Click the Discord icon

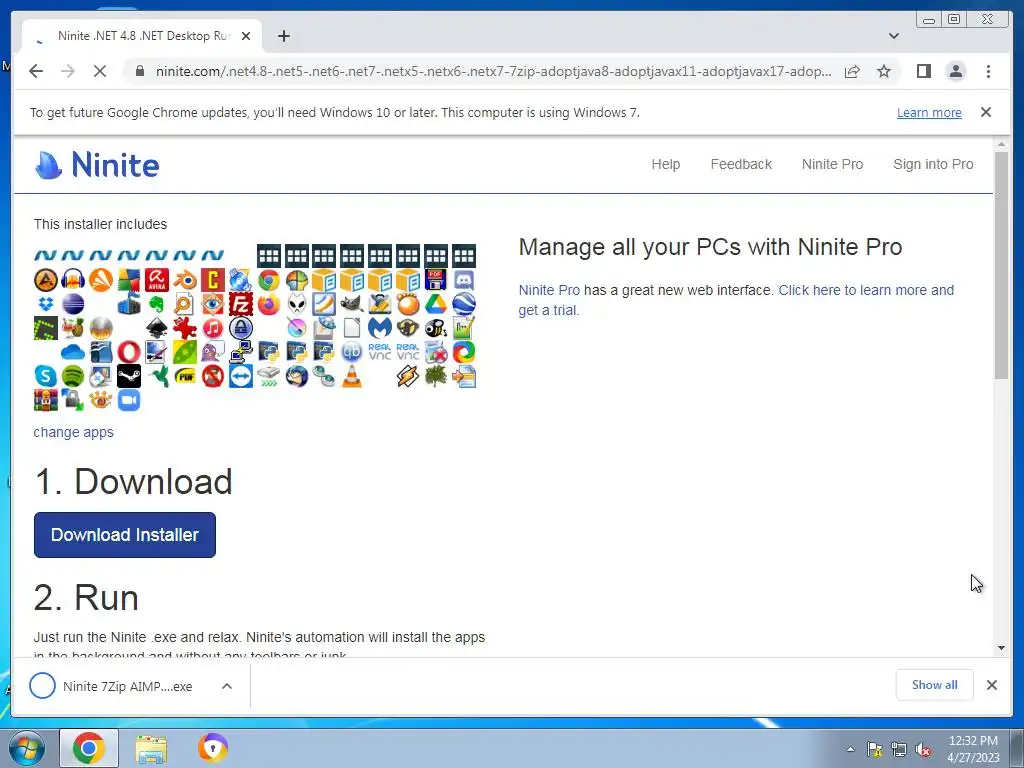pos(464,280)
